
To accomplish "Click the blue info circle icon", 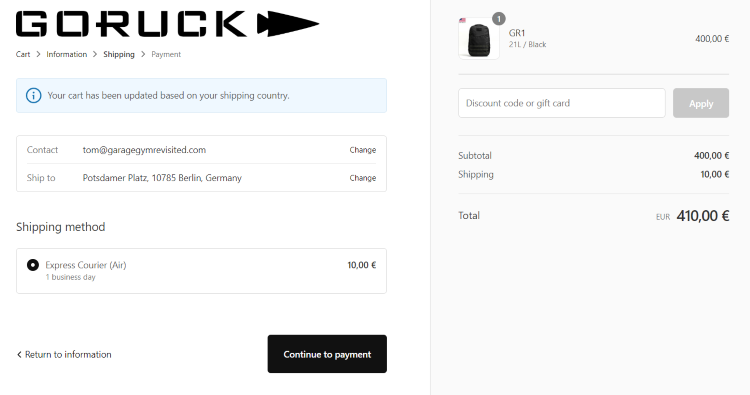I will (33, 95).
